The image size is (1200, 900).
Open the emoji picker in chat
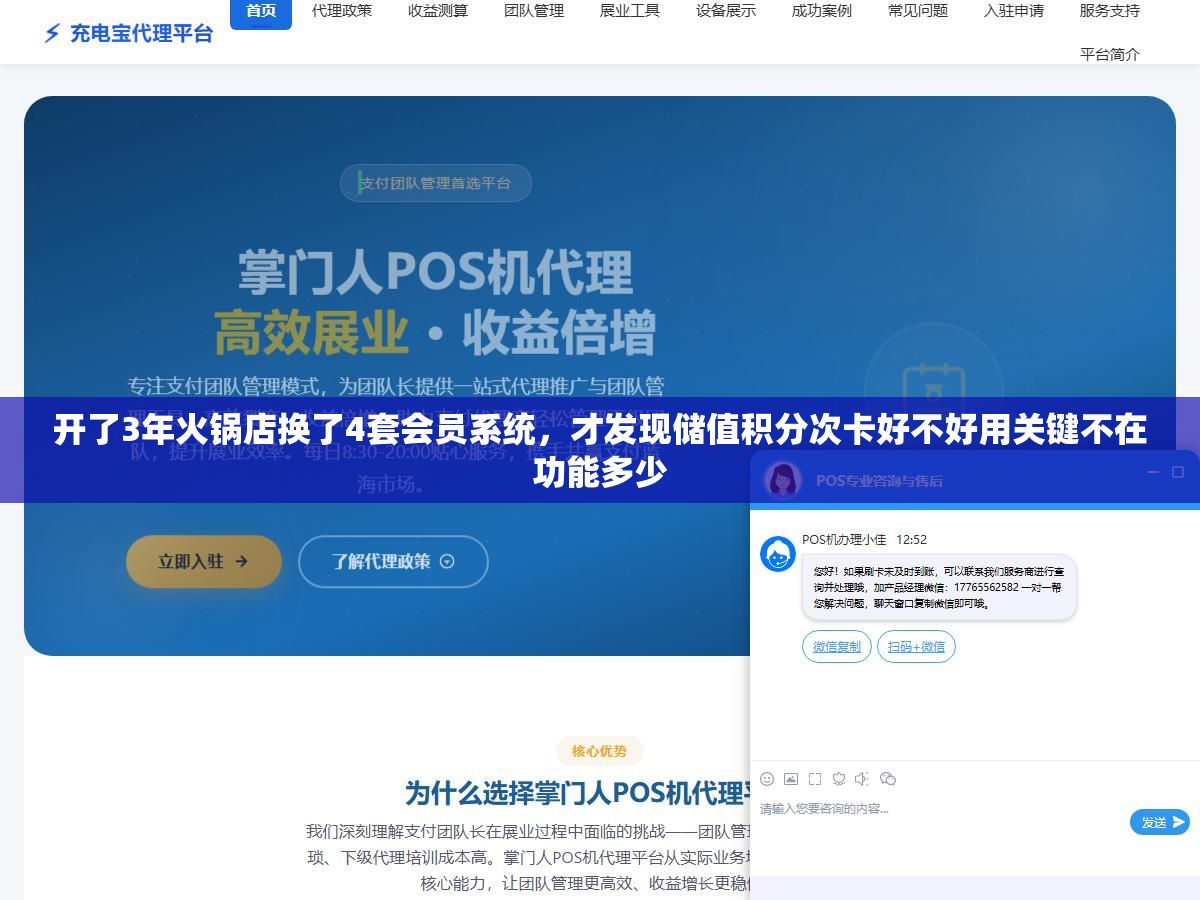pyautogui.click(x=767, y=778)
